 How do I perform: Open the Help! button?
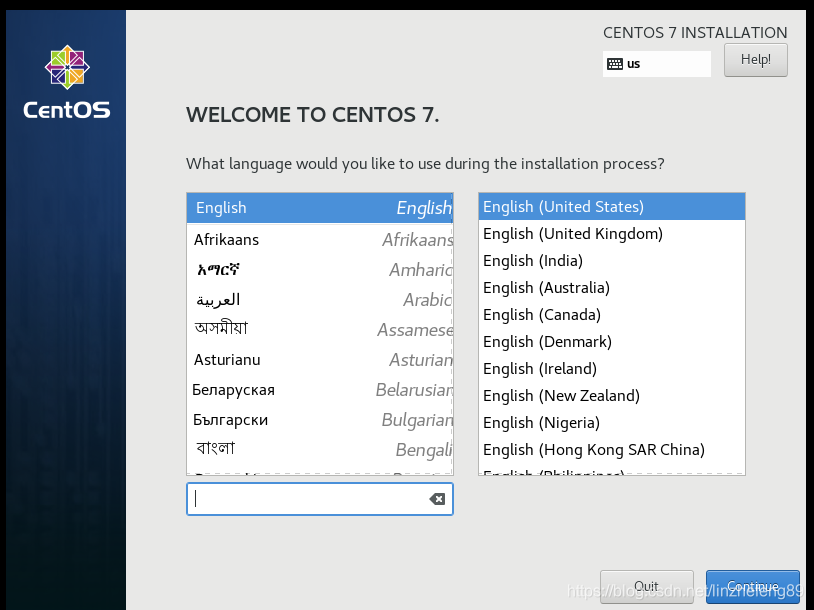tap(756, 60)
